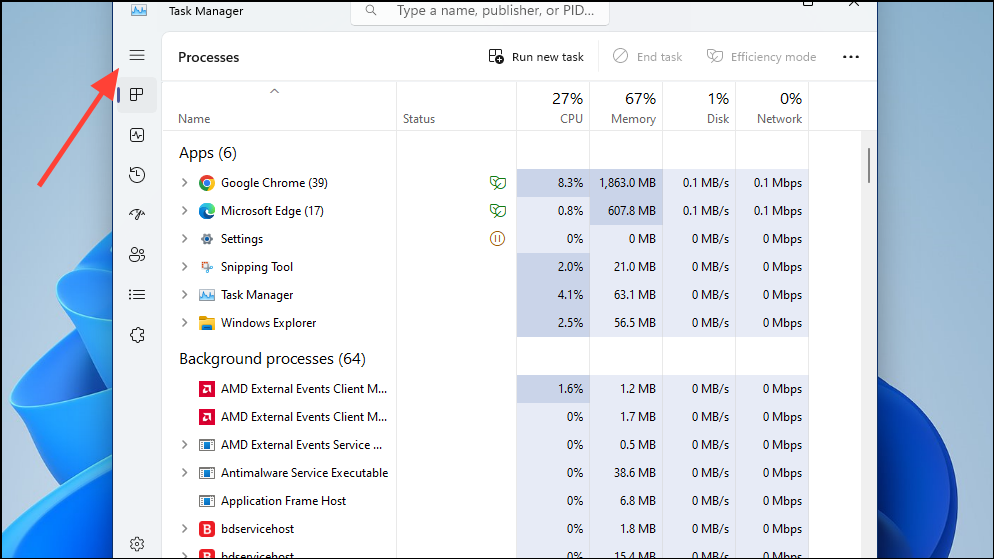Select the Processes sidebar icon
The width and height of the screenshot is (994, 559).
137,95
